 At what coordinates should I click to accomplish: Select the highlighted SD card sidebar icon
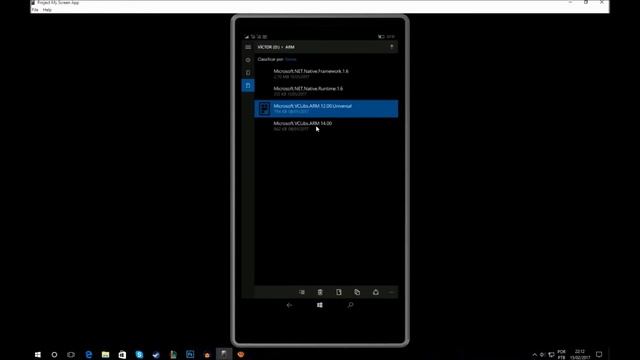248,85
